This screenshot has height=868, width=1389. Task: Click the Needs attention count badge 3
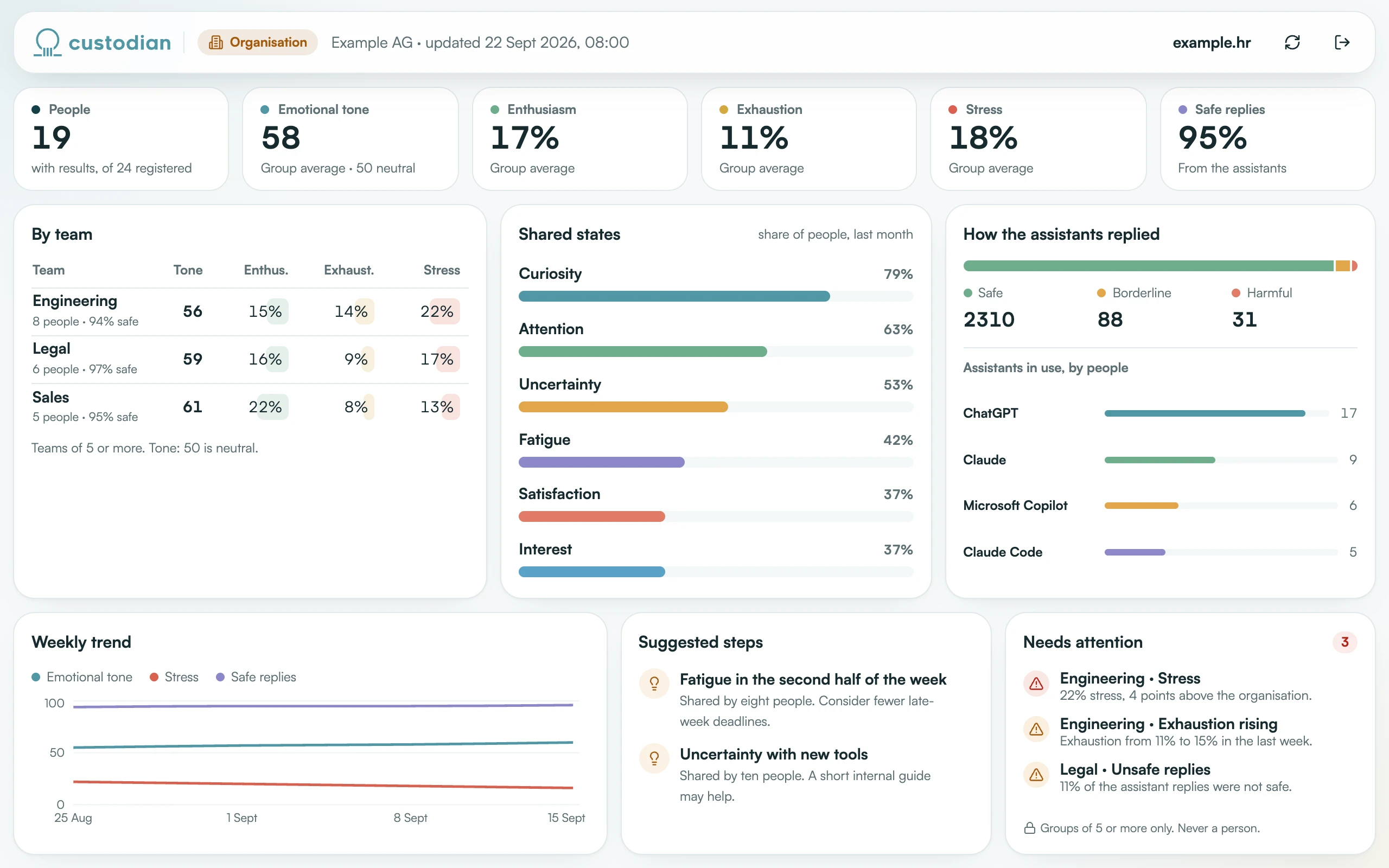(x=1344, y=642)
